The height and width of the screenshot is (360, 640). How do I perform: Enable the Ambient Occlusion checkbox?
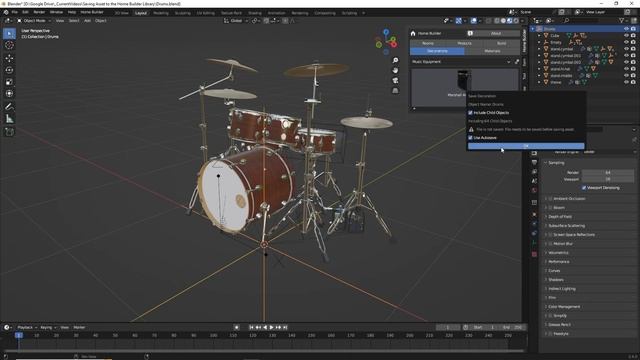(550, 199)
